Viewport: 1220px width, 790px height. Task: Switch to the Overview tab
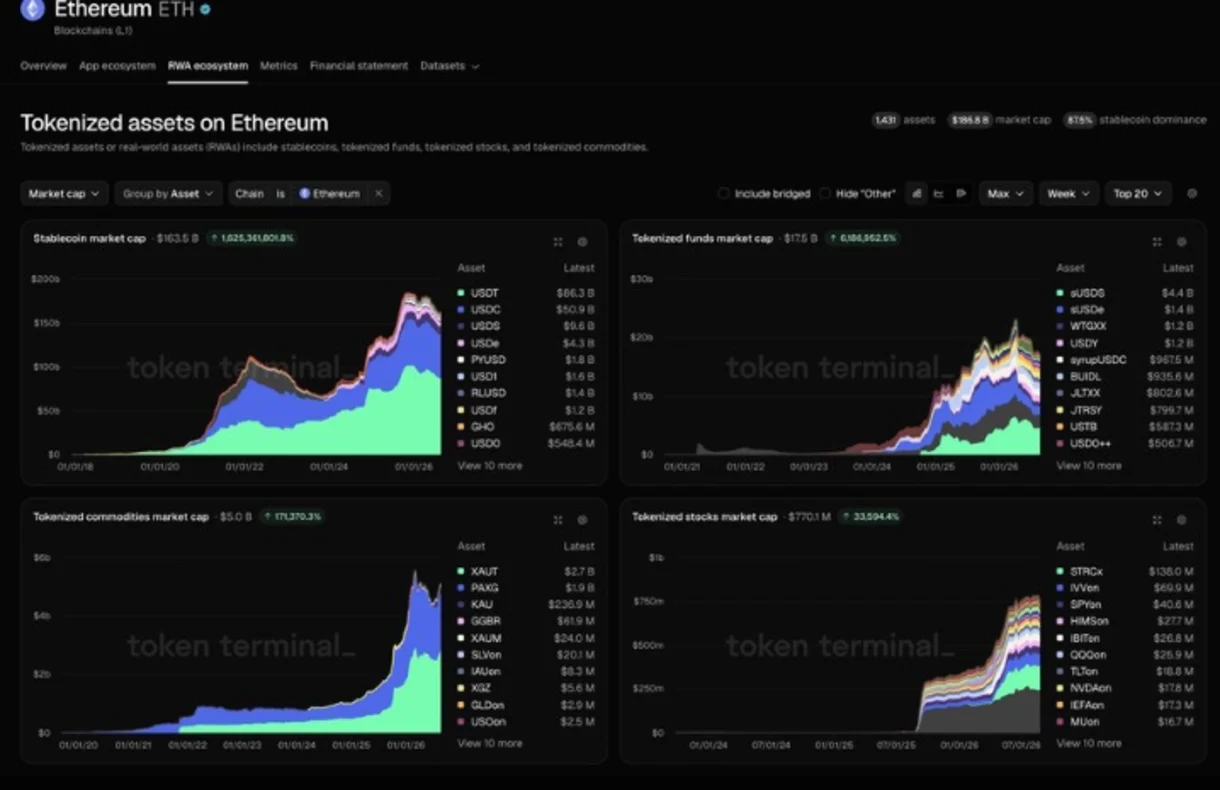(x=43, y=66)
